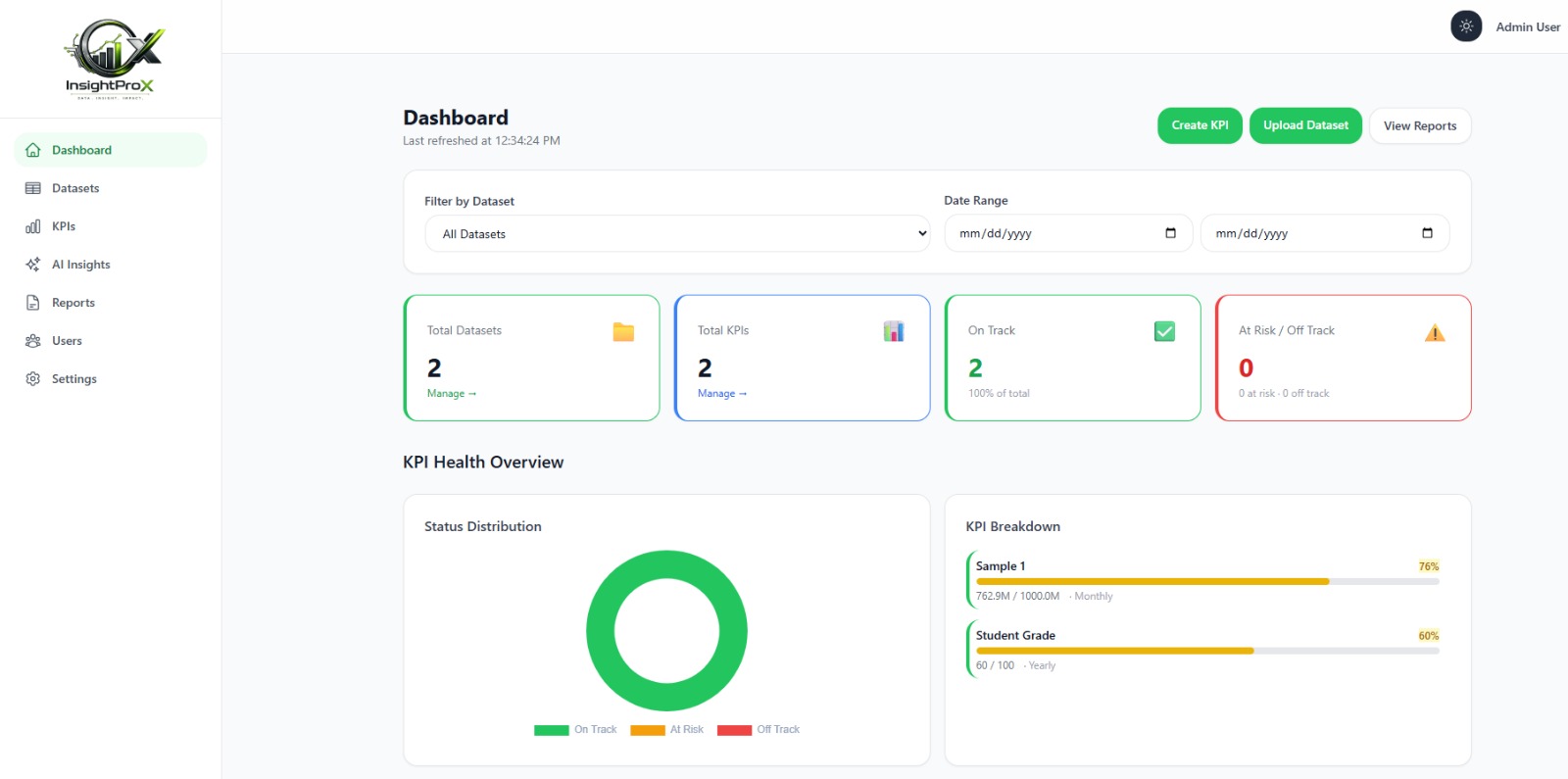Open the Filter by Dataset dropdown

click(677, 234)
